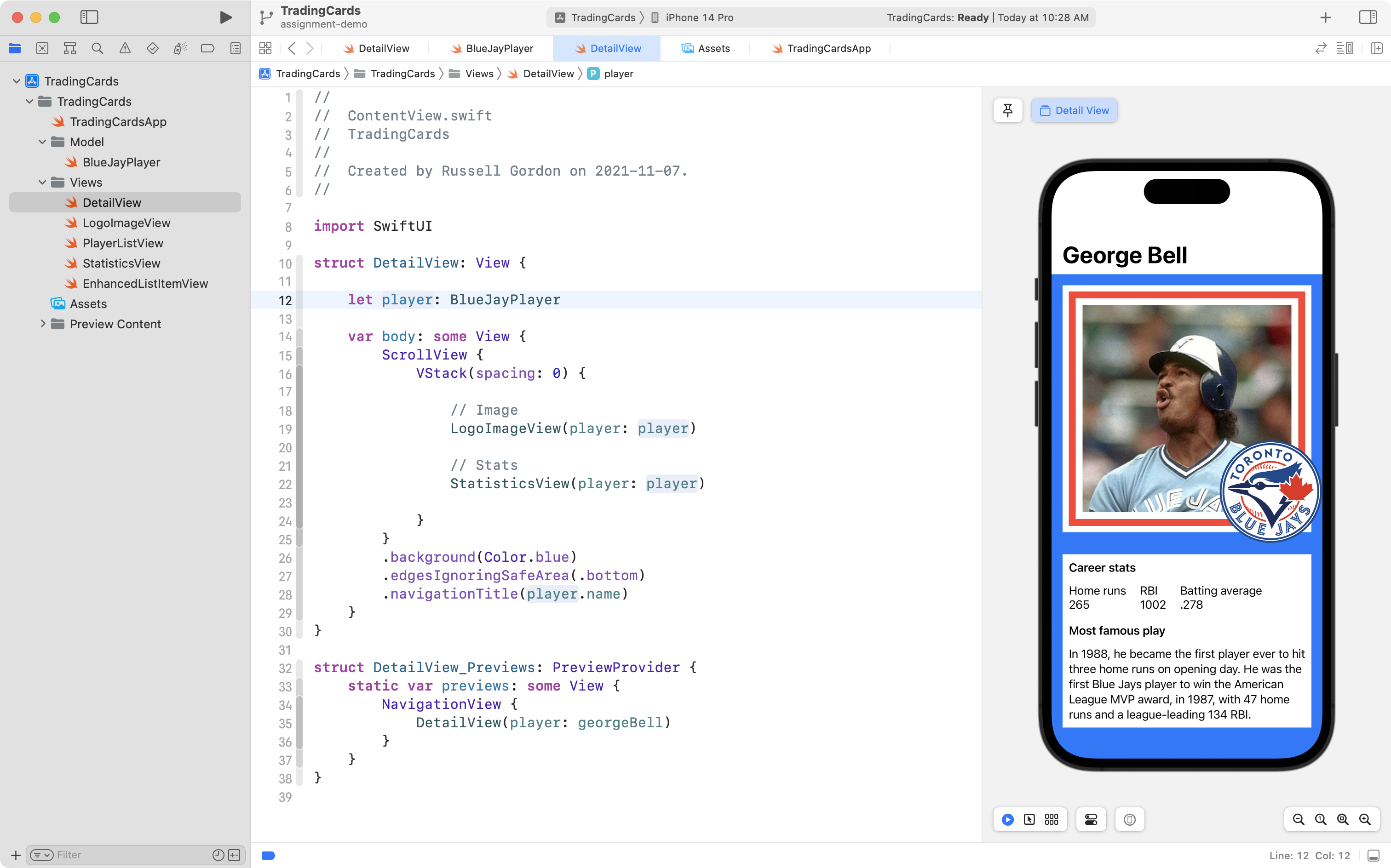
Task: Show only source-controlled files filter
Action: [234, 855]
